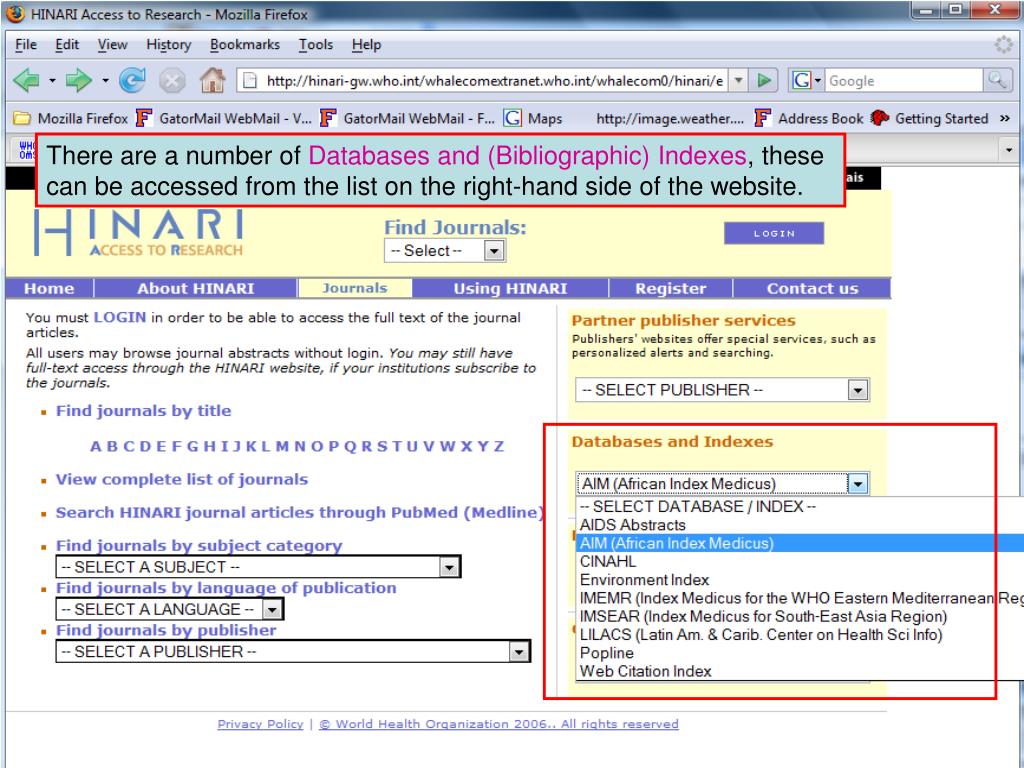1024x768 pixels.
Task: Click in the Google search field
Action: point(903,81)
